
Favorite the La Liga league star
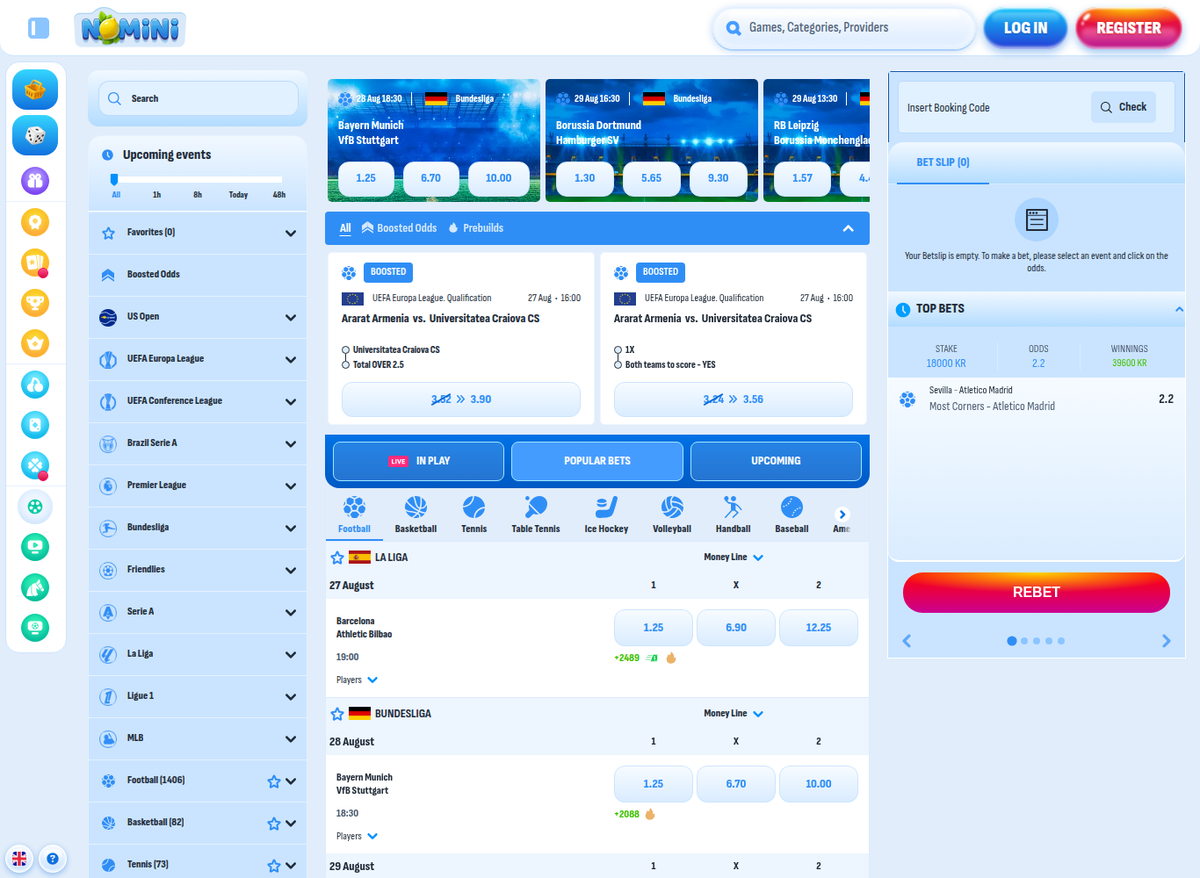(x=337, y=557)
